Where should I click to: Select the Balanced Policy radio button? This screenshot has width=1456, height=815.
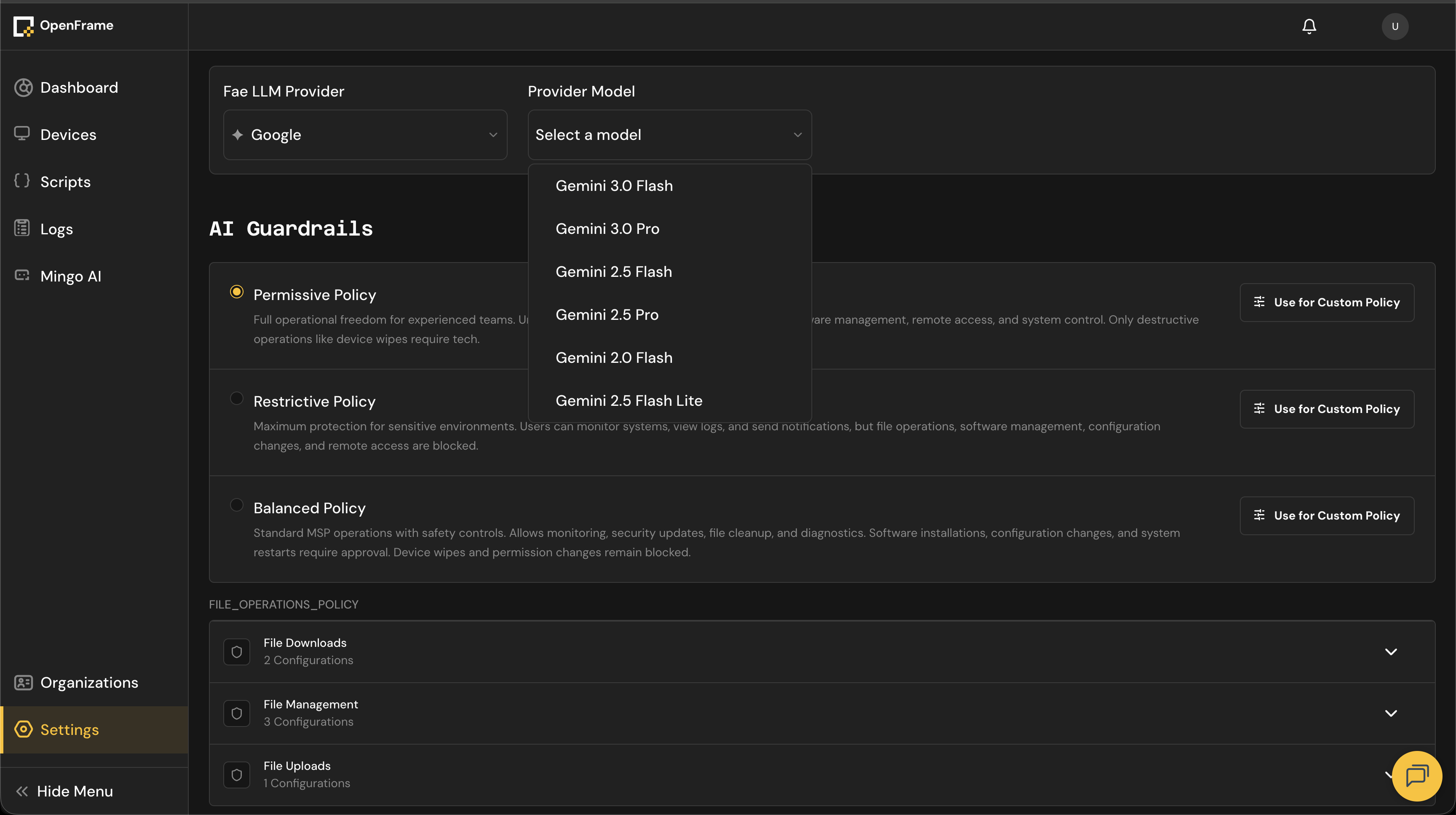[237, 505]
